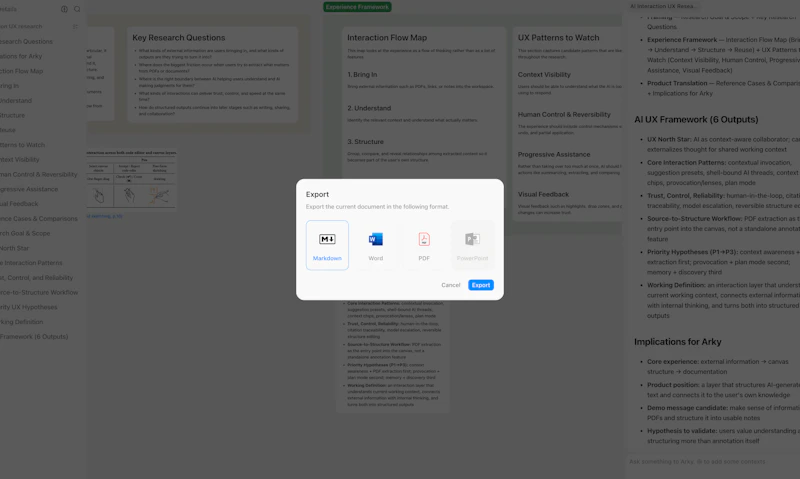Go to Bring In entry in sidebar outline
800x479 pixels.
[x=9, y=86]
